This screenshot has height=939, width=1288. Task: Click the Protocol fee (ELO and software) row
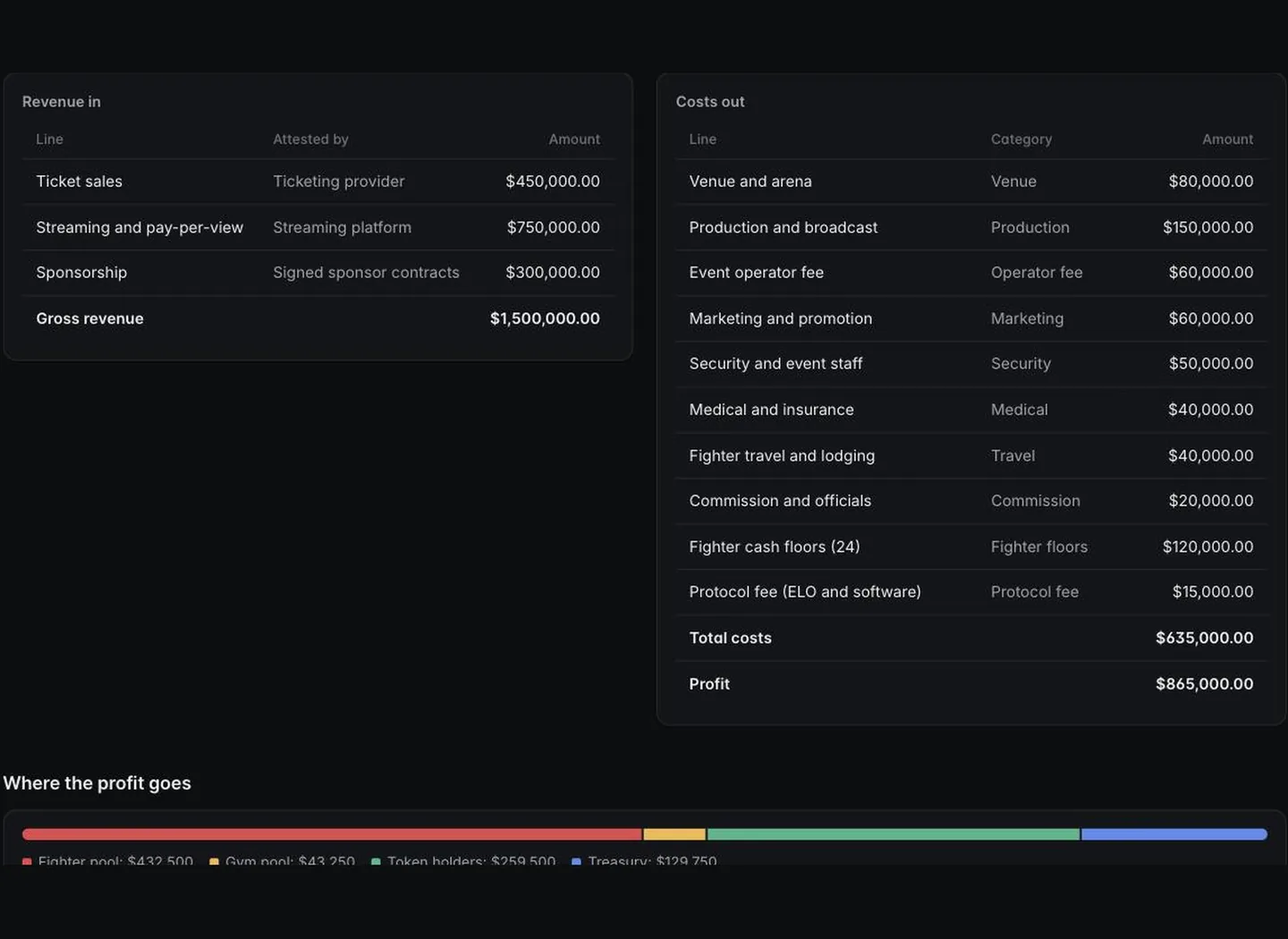point(971,592)
